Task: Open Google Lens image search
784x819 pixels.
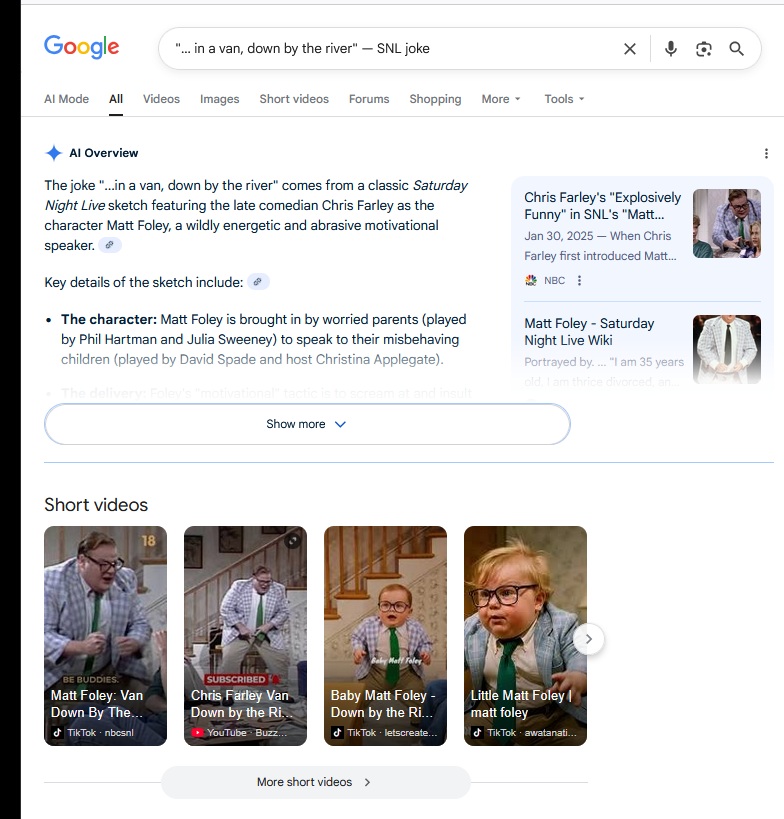Action: pos(704,49)
